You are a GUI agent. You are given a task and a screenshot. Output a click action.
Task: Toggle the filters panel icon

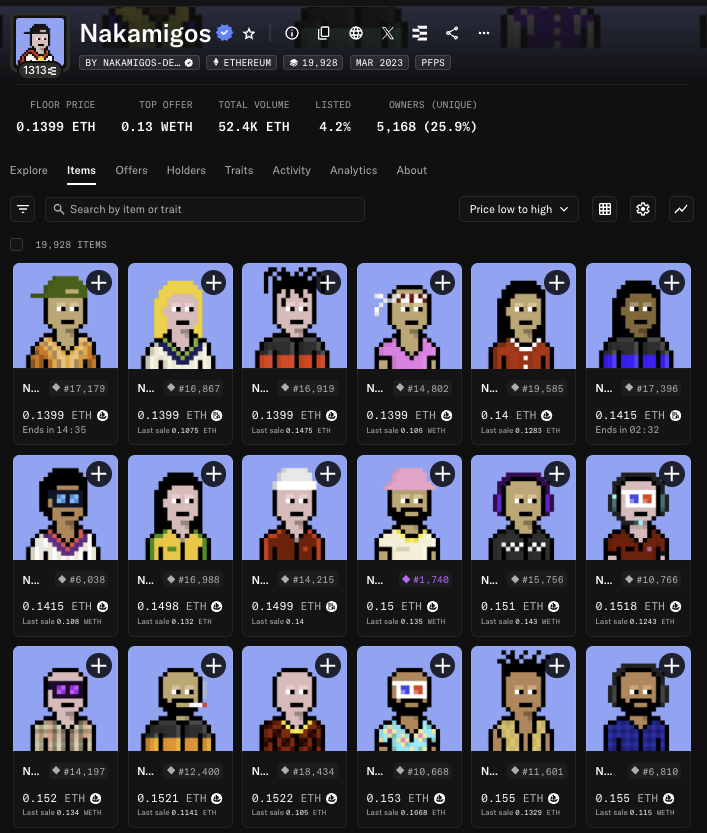pos(23,209)
